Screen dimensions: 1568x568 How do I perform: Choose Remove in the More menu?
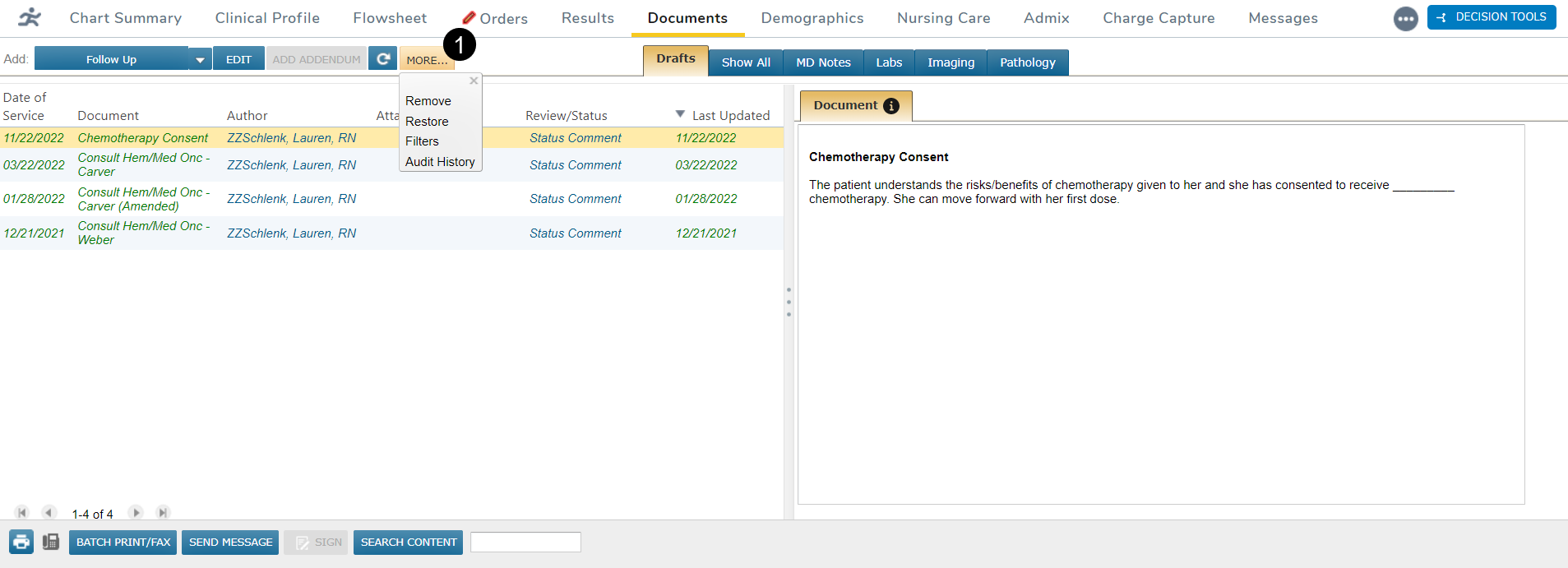click(428, 101)
